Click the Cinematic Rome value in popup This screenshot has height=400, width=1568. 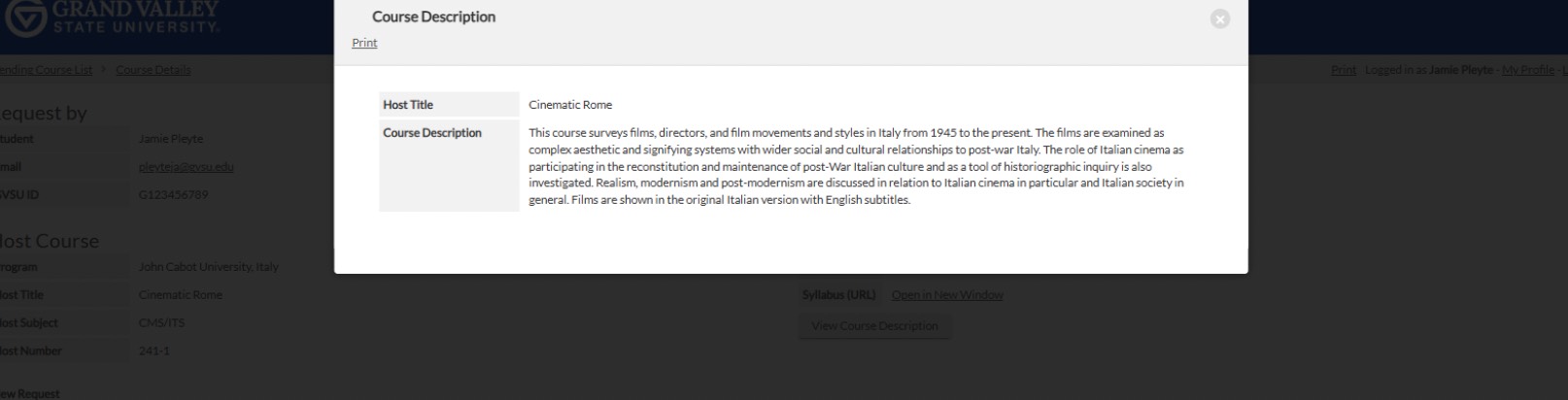point(570,105)
